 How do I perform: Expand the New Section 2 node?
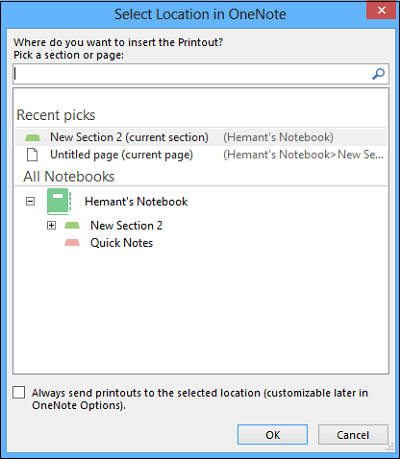point(51,226)
